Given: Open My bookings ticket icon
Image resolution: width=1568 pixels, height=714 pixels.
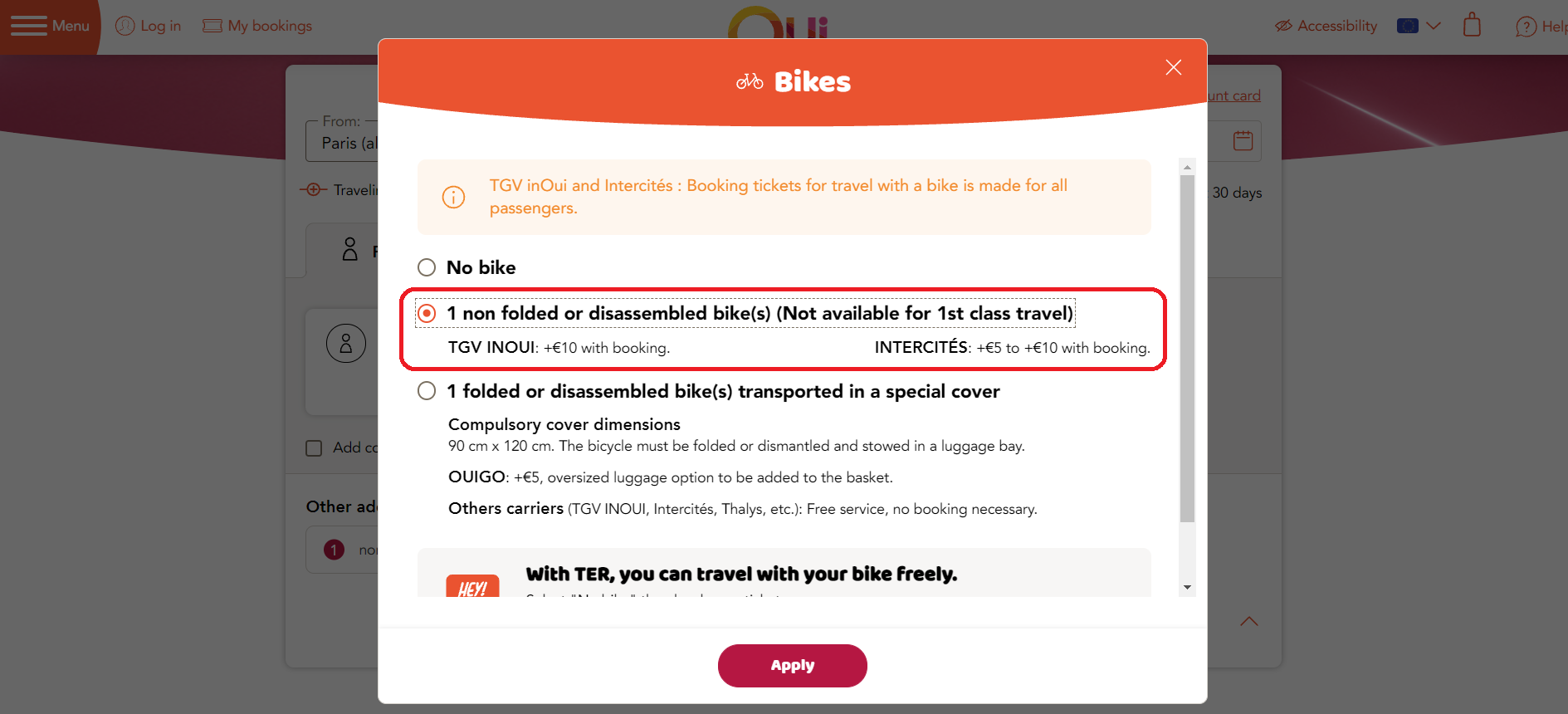Looking at the screenshot, I should tap(212, 26).
